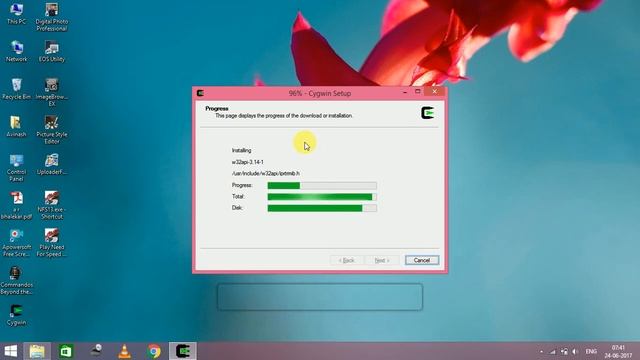Viewport: 640px width, 360px height.
Task: Click the disabled Next button
Action: click(x=382, y=260)
